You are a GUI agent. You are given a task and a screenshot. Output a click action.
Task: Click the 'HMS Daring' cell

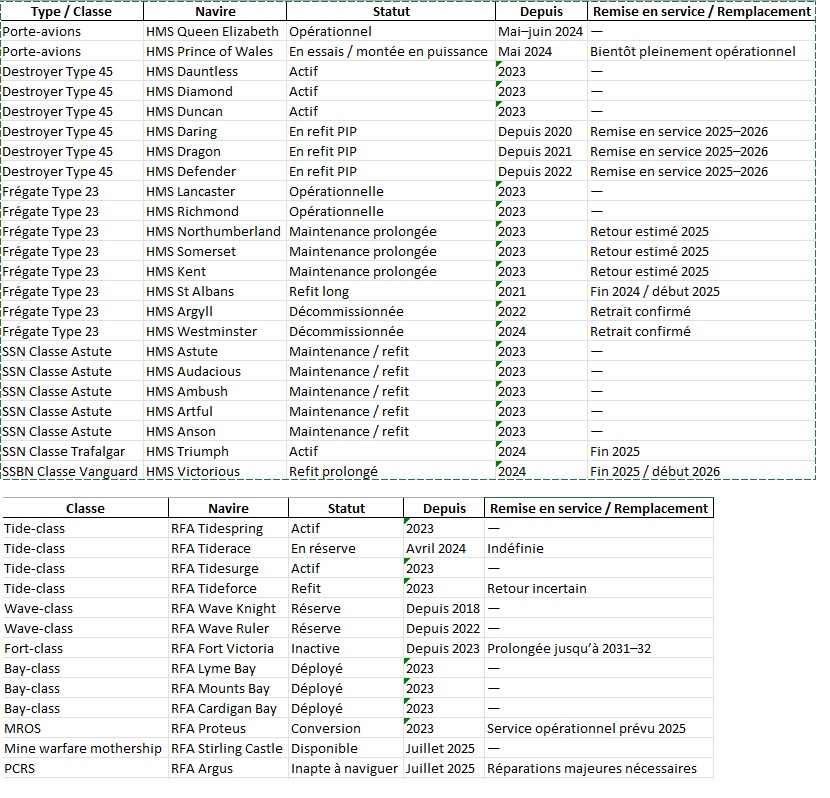pos(215,132)
